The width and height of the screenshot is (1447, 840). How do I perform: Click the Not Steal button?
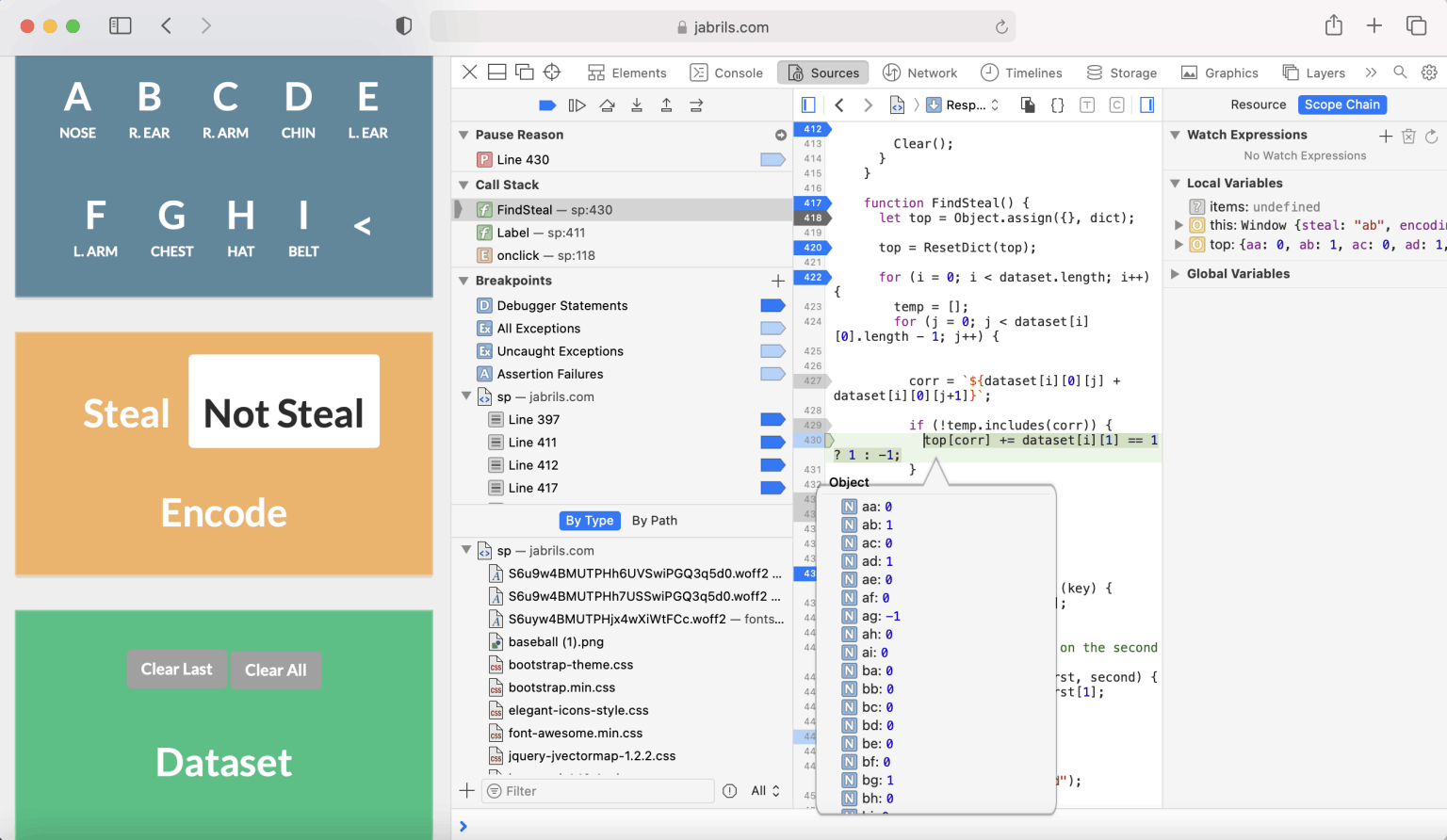pyautogui.click(x=284, y=413)
